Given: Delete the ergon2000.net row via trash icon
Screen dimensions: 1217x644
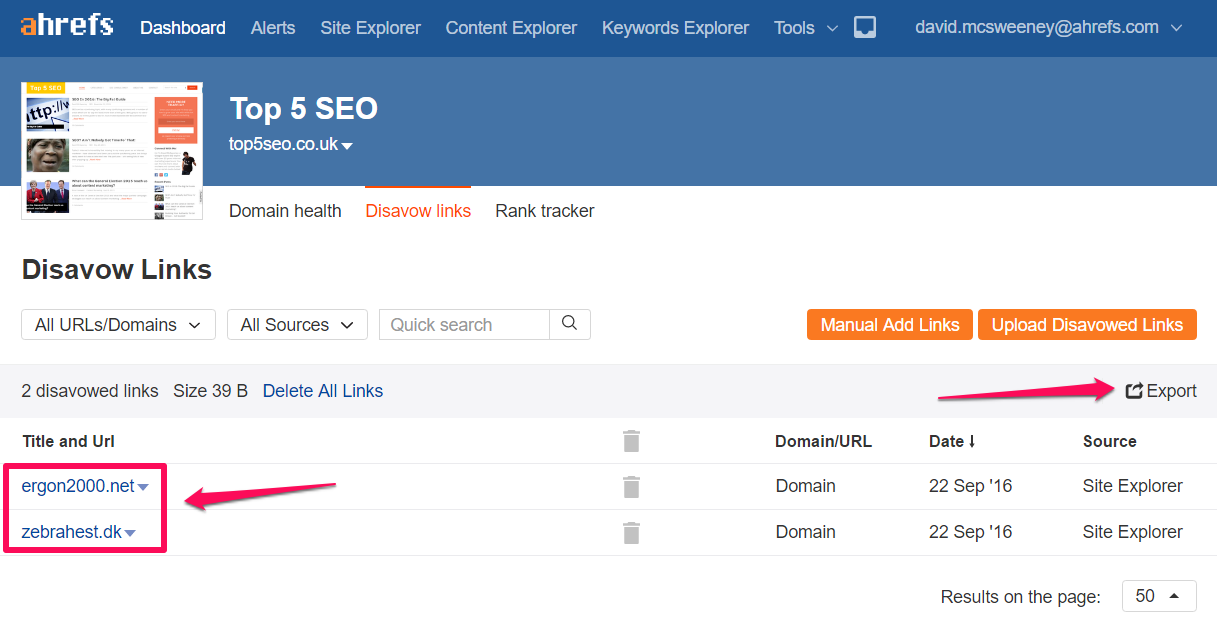Looking at the screenshot, I should tap(631, 487).
